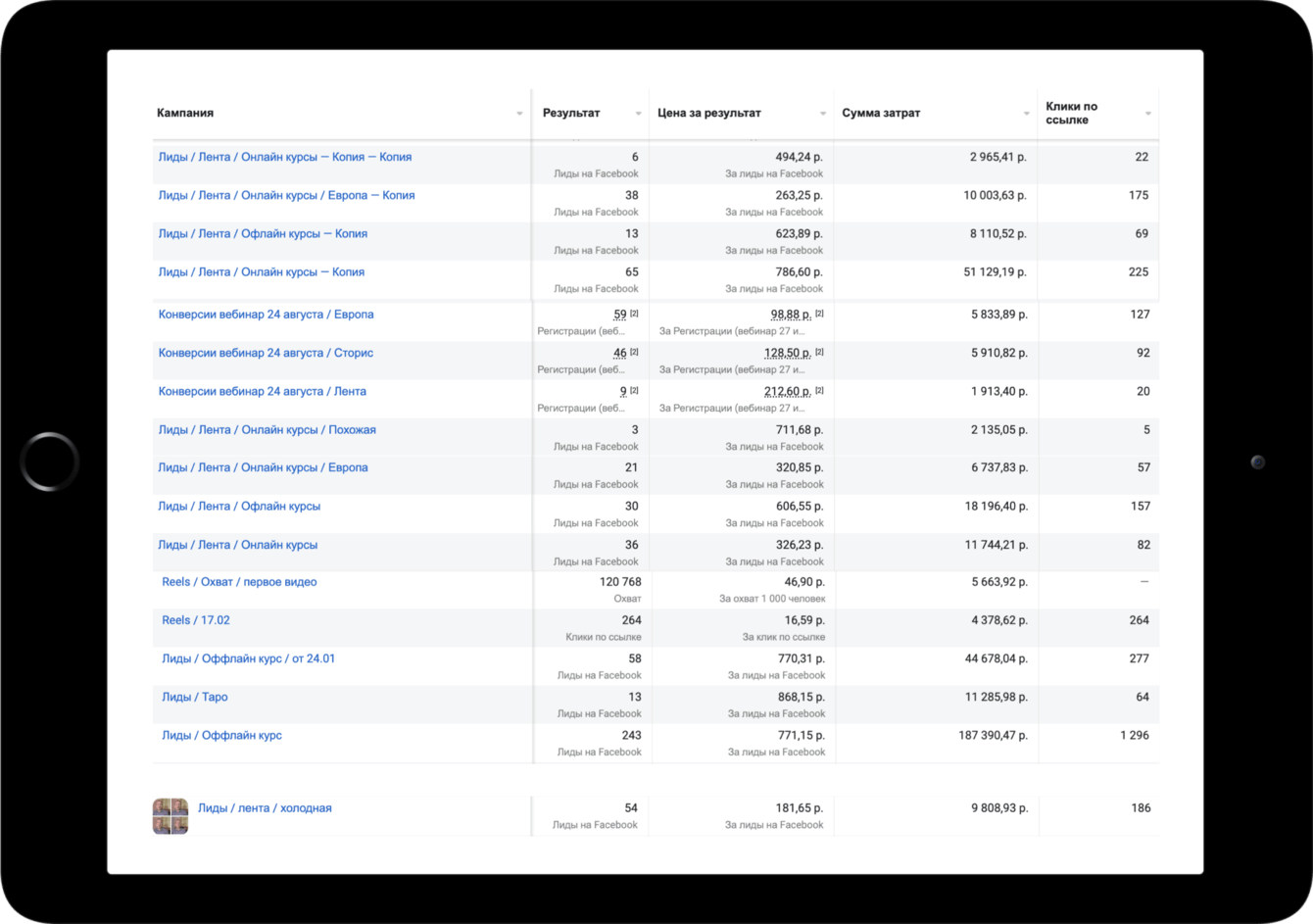Open the Кампания column dropdown arrow
Screen dimensions: 1313x924
[x=519, y=114]
